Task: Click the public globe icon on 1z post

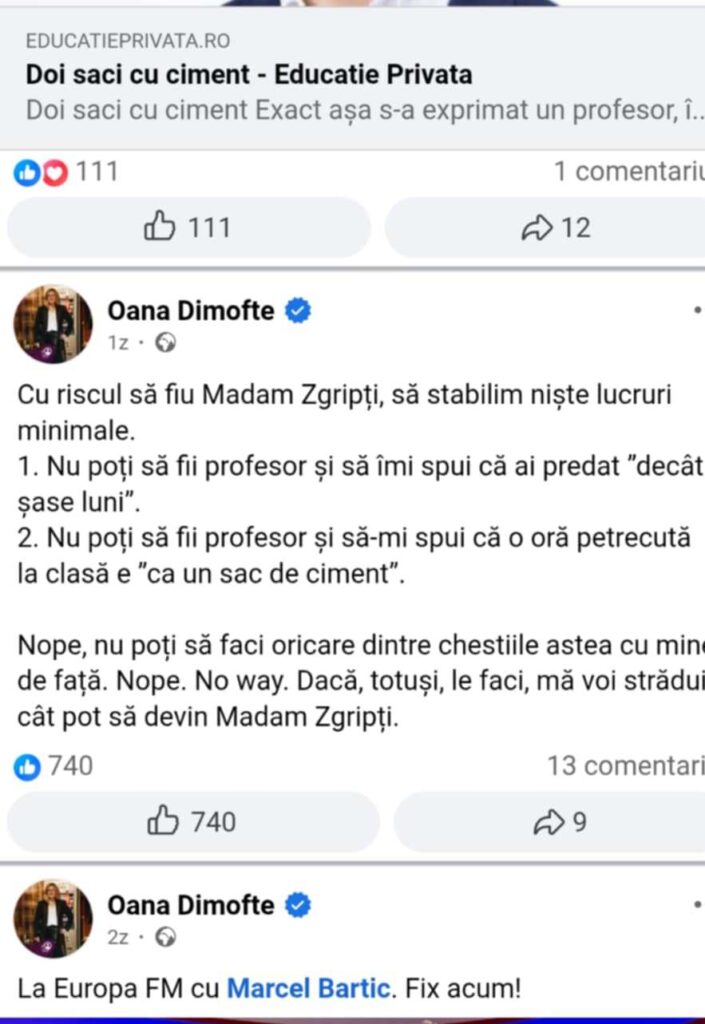Action: [167, 343]
